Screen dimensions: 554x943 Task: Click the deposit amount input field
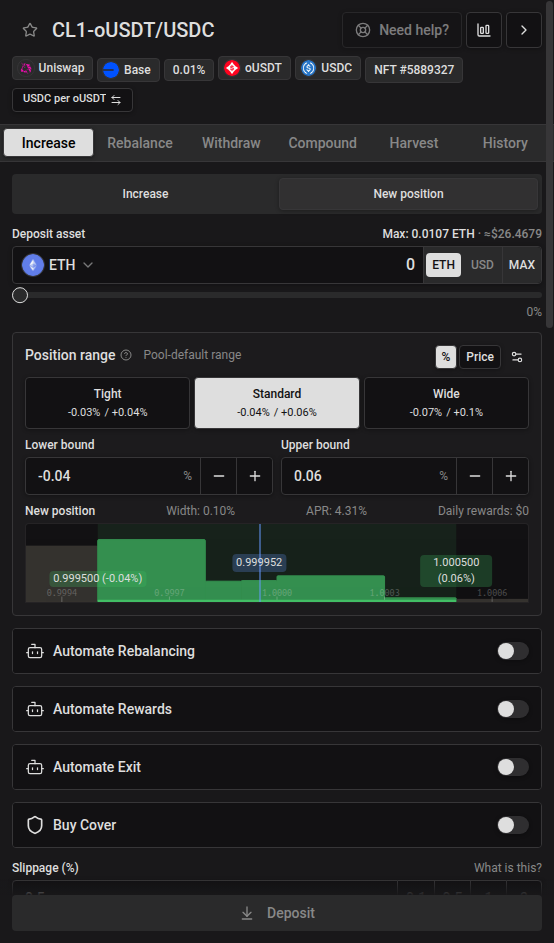point(259,265)
